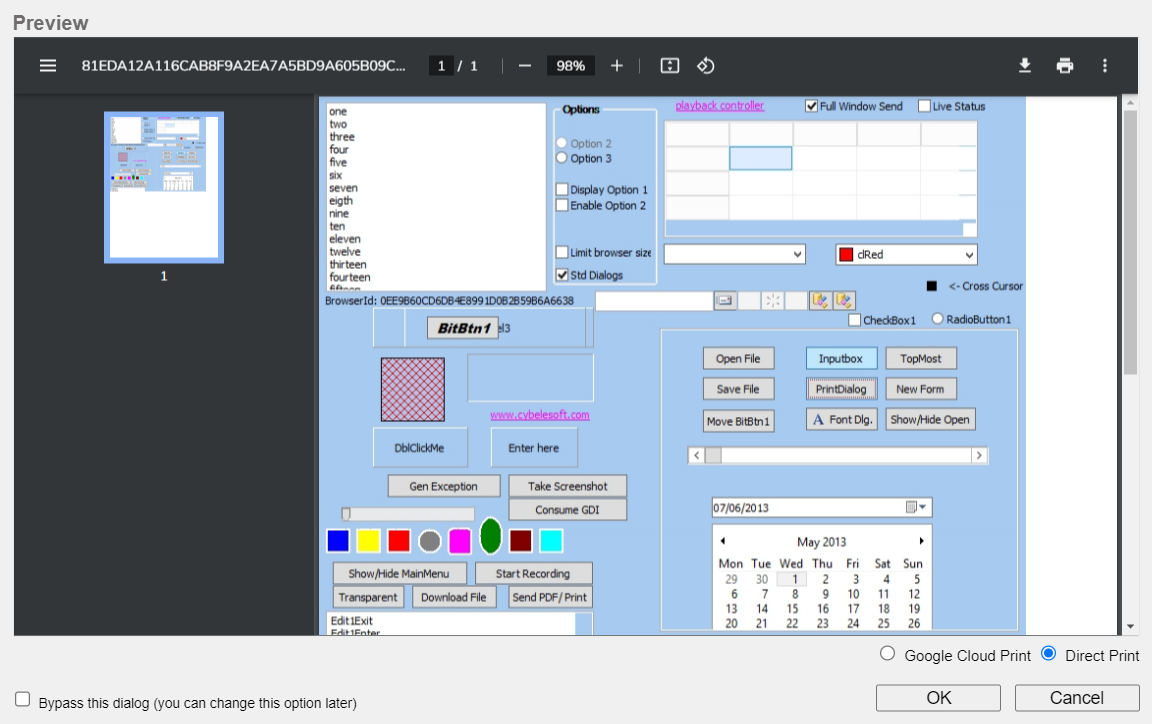This screenshot has height=724, width=1152.
Task: Open the viewer sidebar with the hamburger icon
Action: pyautogui.click(x=47, y=65)
